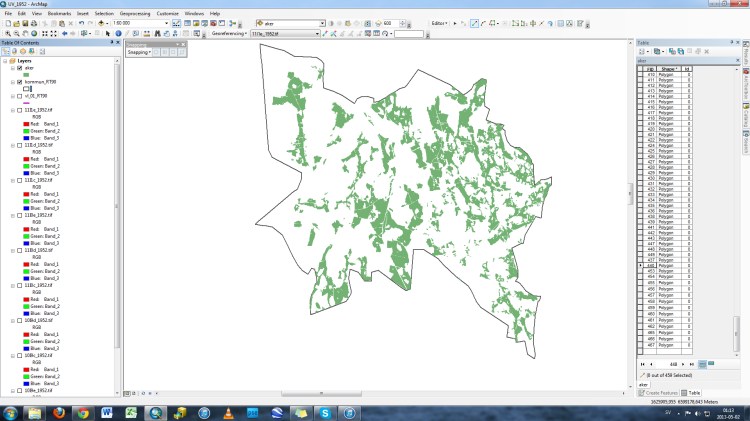Open Table Options icon in Table window
This screenshot has height=421, width=750.
[x=641, y=51]
